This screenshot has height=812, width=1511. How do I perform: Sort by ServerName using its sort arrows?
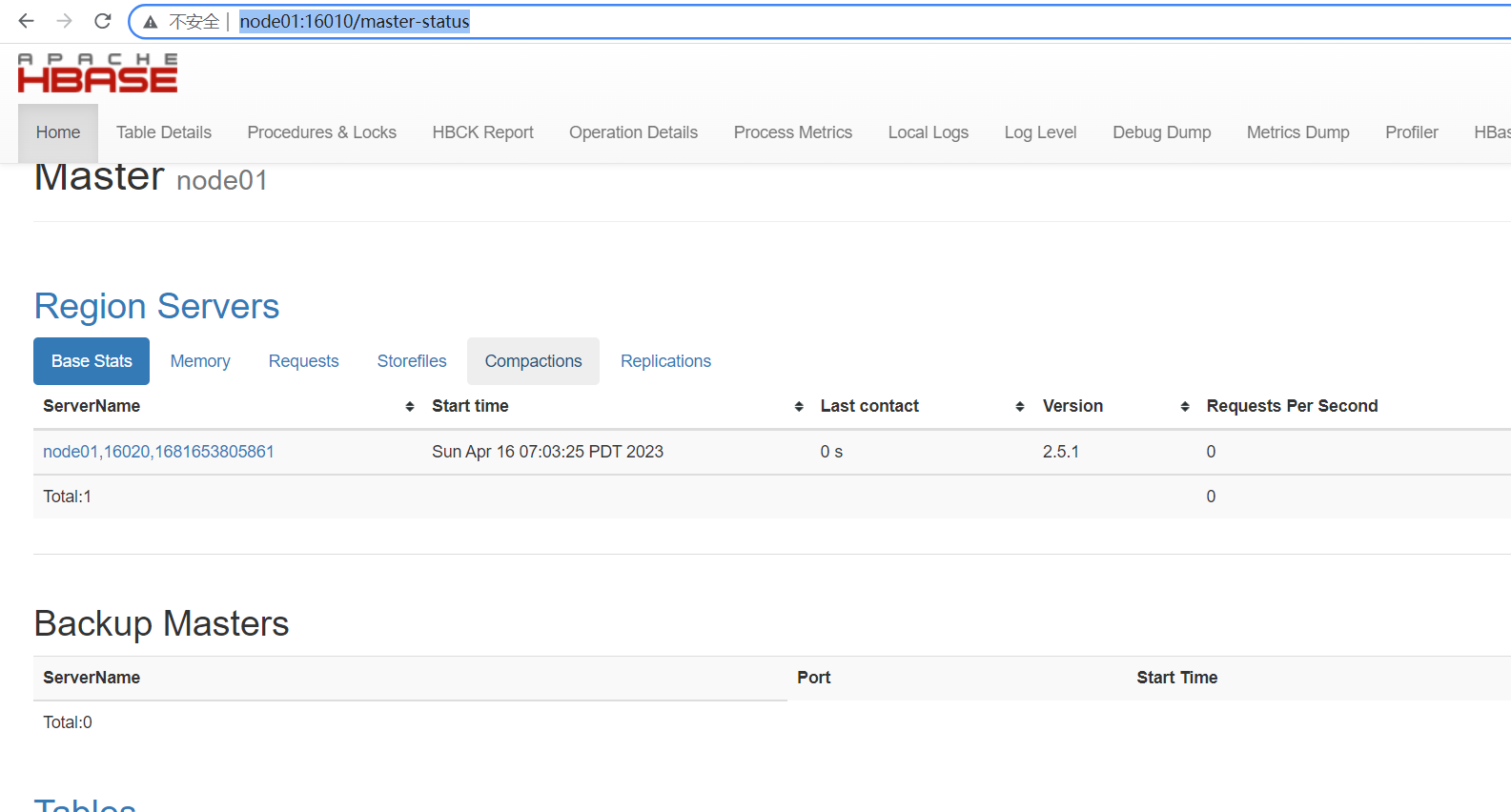pyautogui.click(x=410, y=407)
